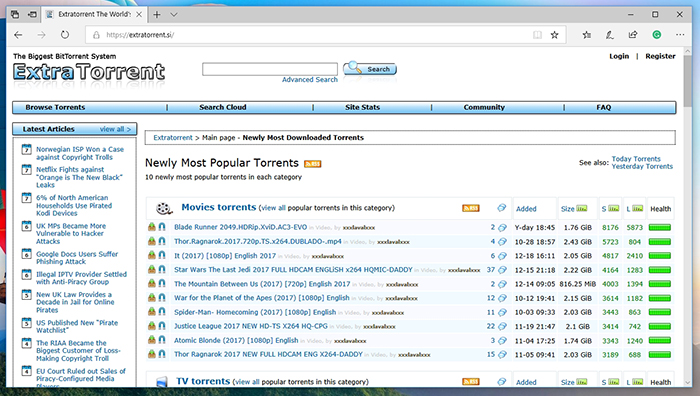Screen dimensions: 700x396
Task: Open the browser settings ellipsis menu
Action: (x=680, y=35)
